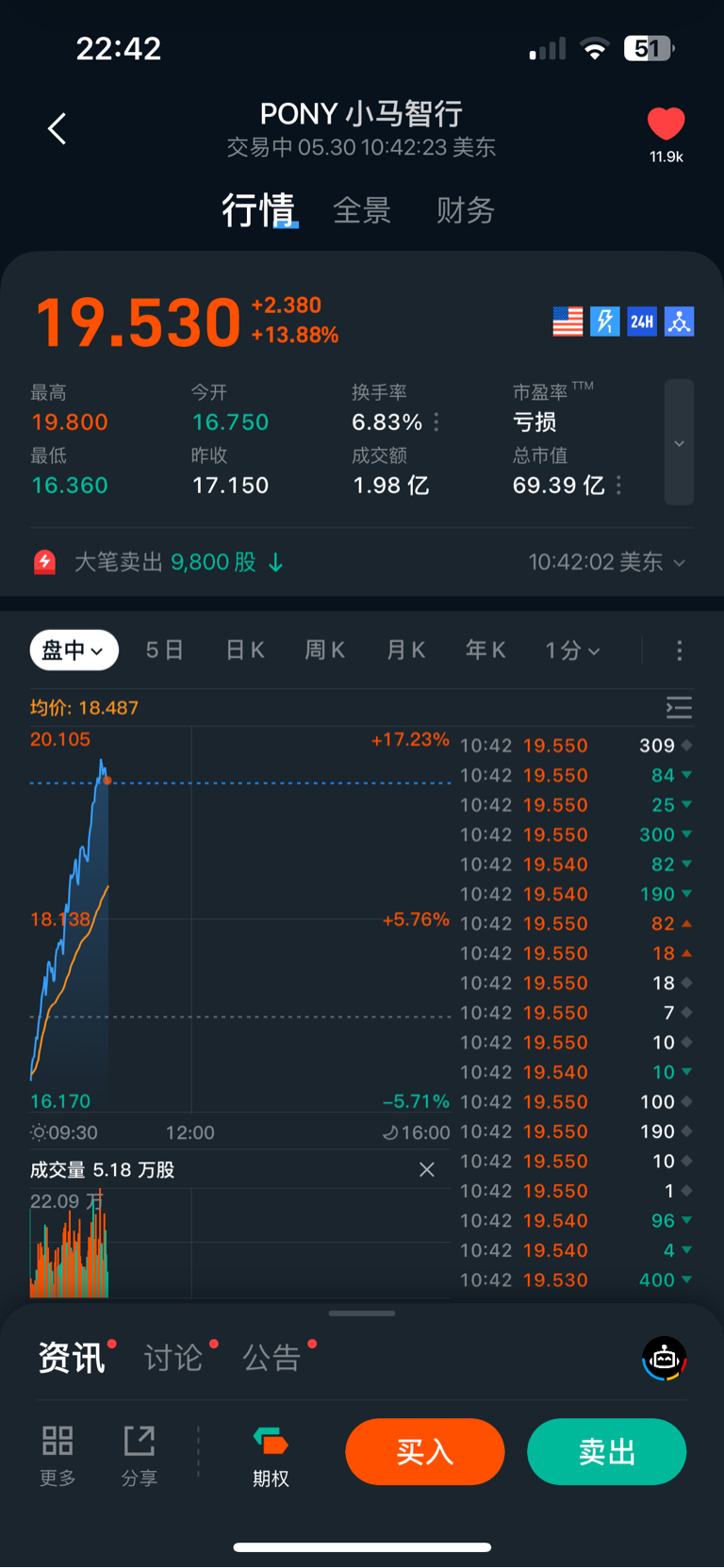Tap the red heart favorite icon

click(666, 124)
